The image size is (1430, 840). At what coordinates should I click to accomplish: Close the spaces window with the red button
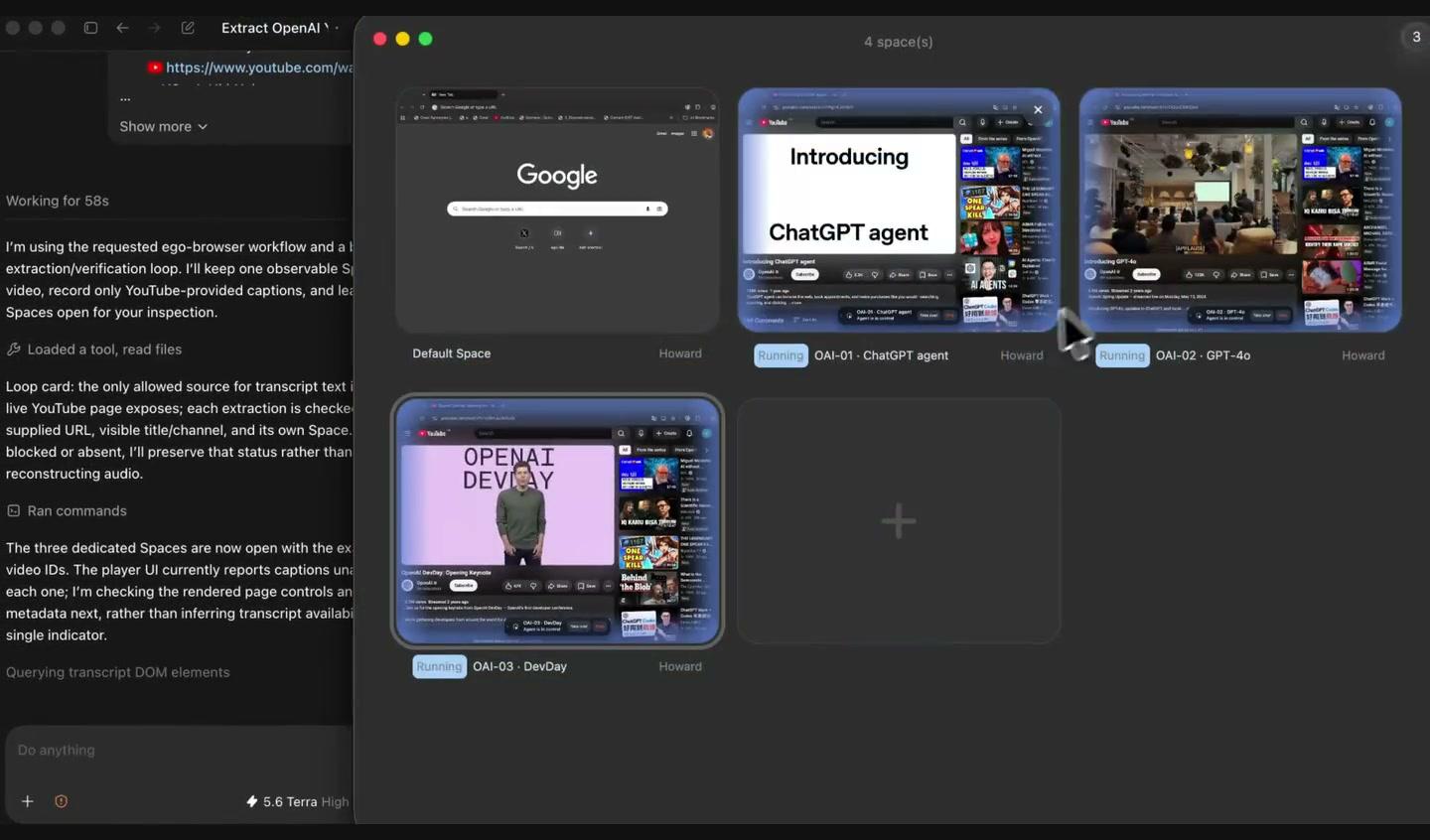379,39
